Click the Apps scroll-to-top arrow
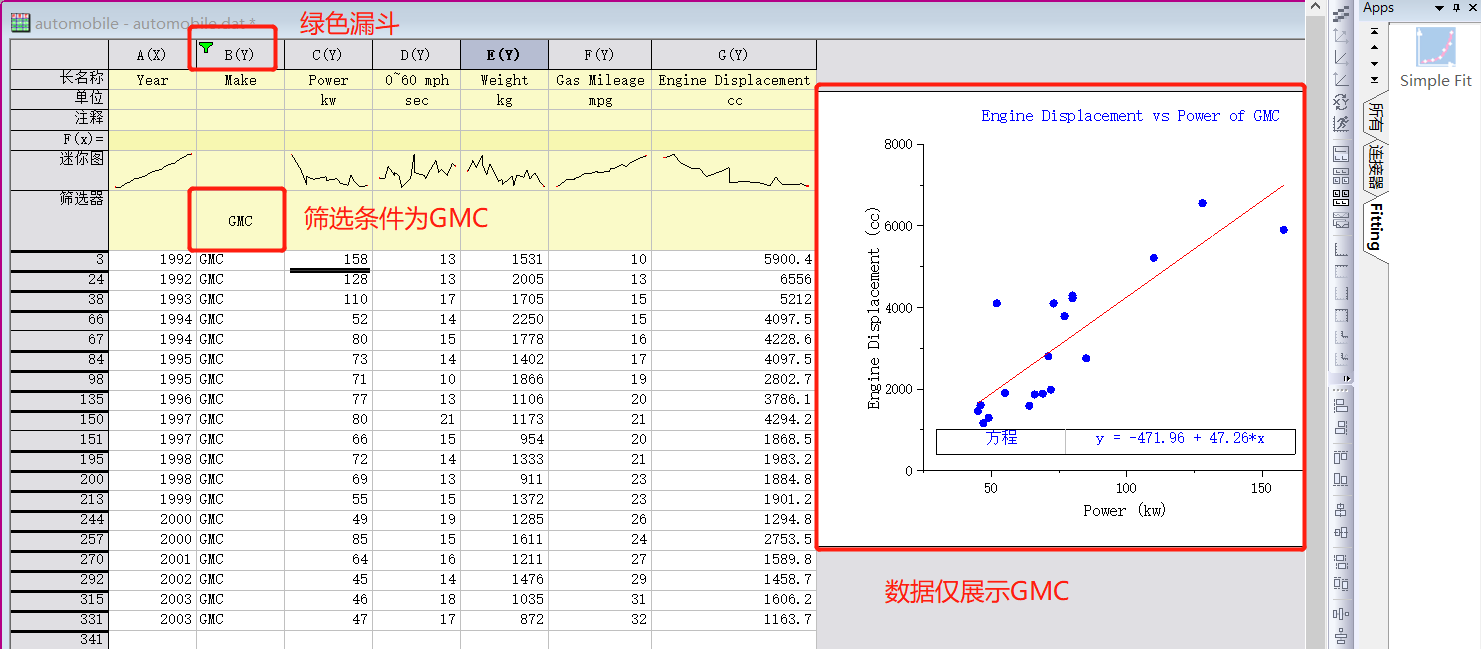 click(1374, 31)
